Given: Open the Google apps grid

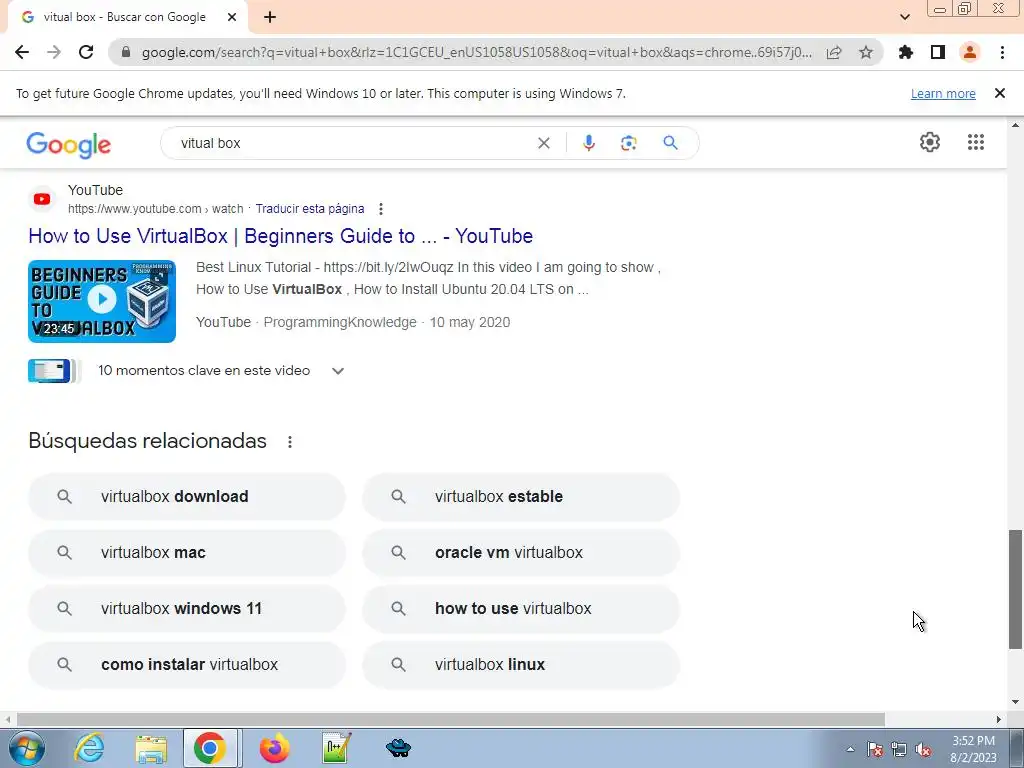Looking at the screenshot, I should pos(976,142).
